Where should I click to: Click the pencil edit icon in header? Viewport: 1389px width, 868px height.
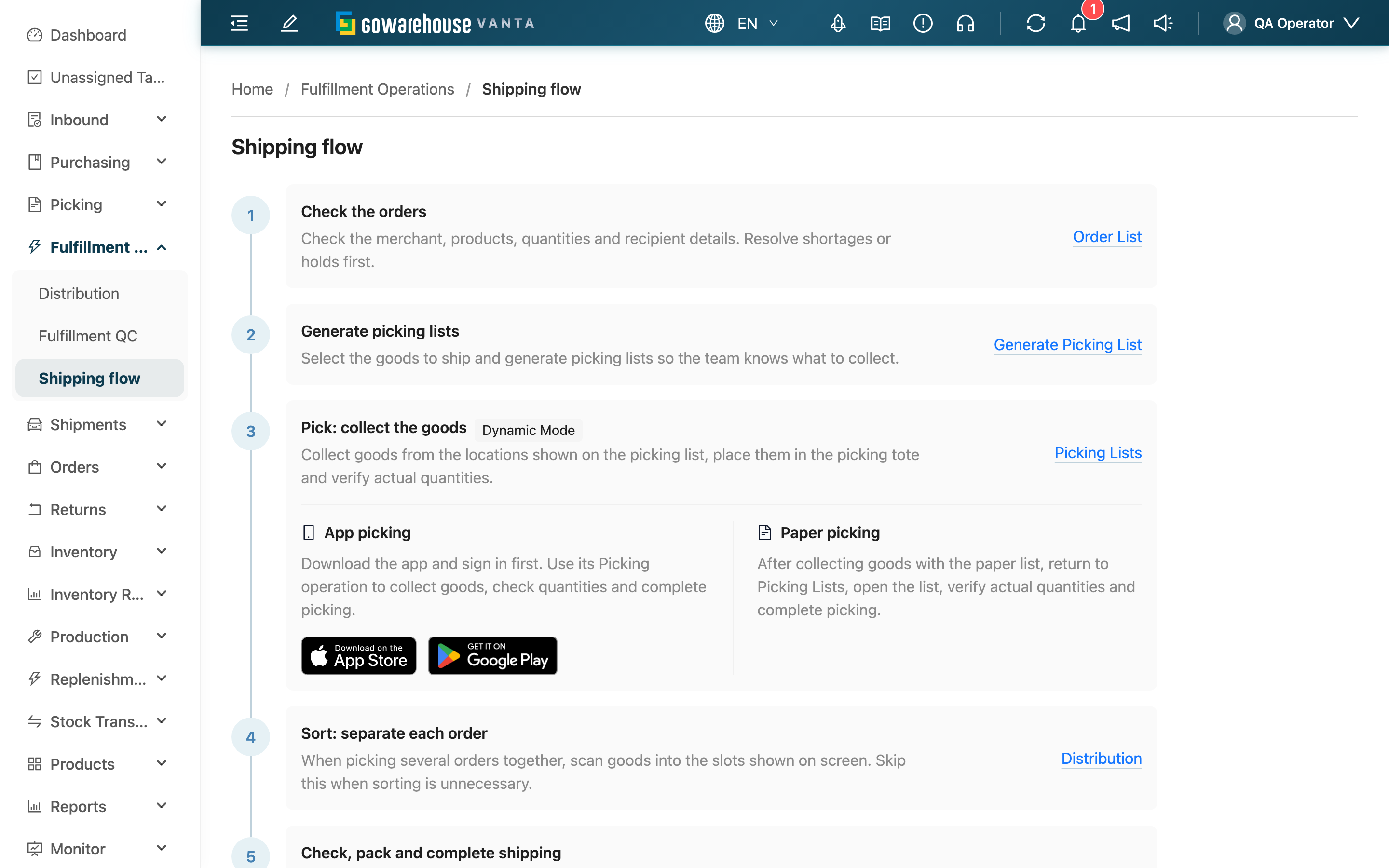click(289, 24)
